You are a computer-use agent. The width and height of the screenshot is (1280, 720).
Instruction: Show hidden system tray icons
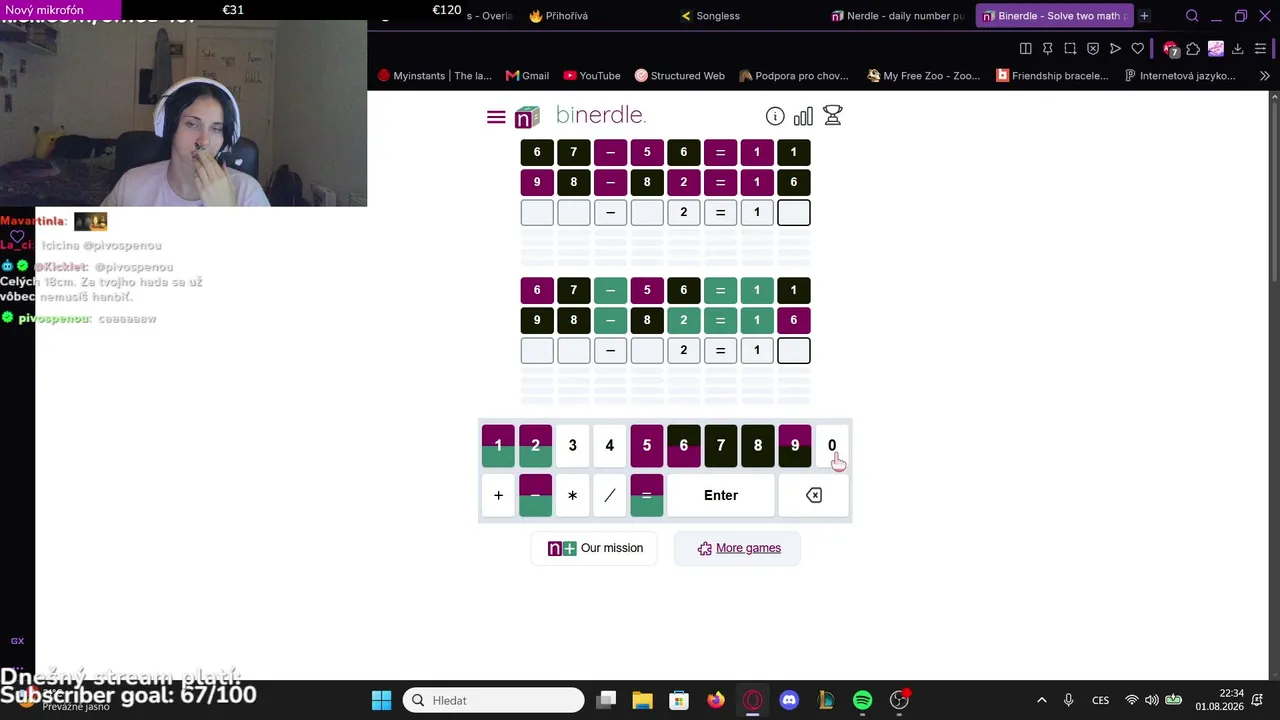click(x=1041, y=700)
